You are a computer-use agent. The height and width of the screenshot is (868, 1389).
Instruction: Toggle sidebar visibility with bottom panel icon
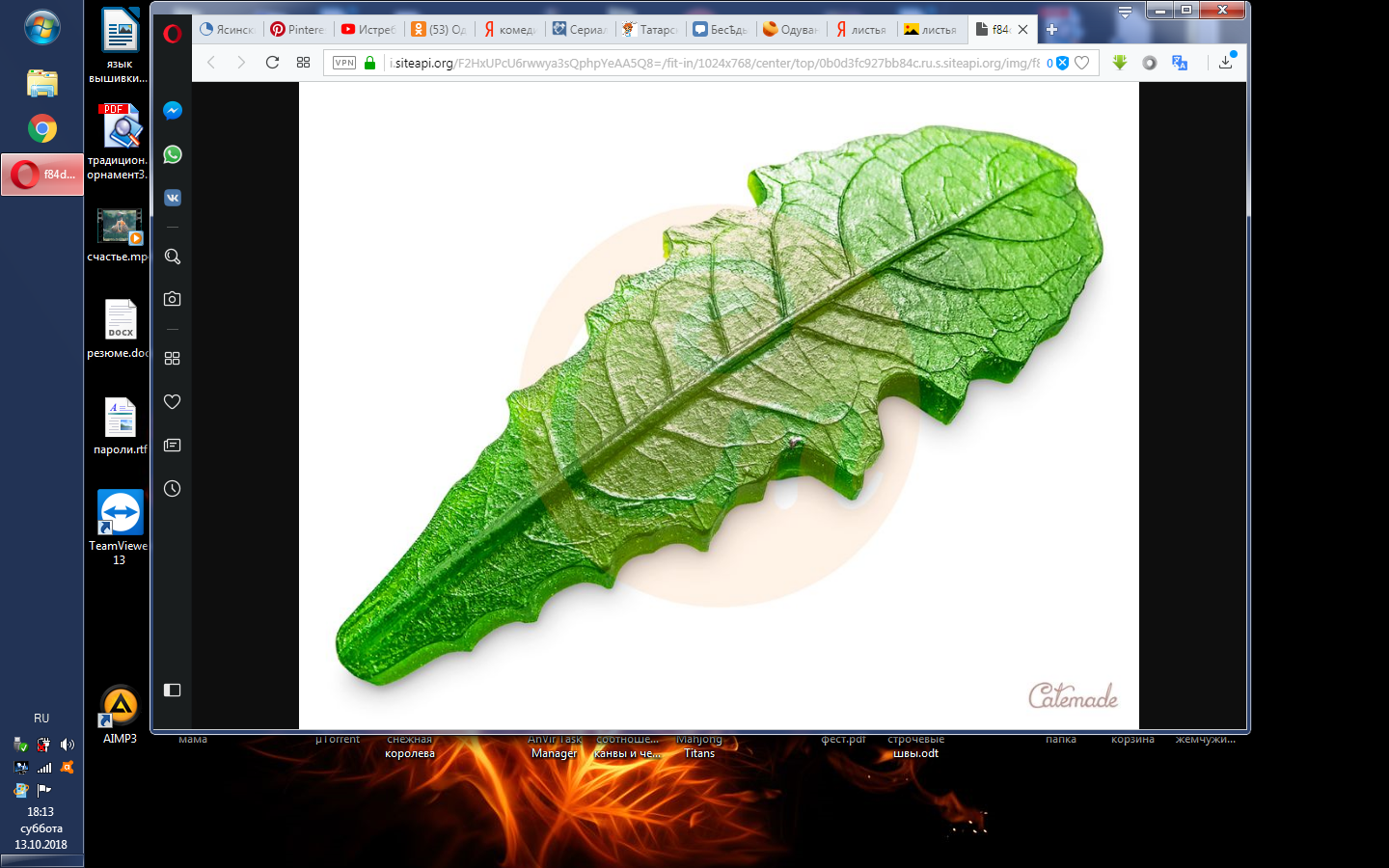click(173, 691)
